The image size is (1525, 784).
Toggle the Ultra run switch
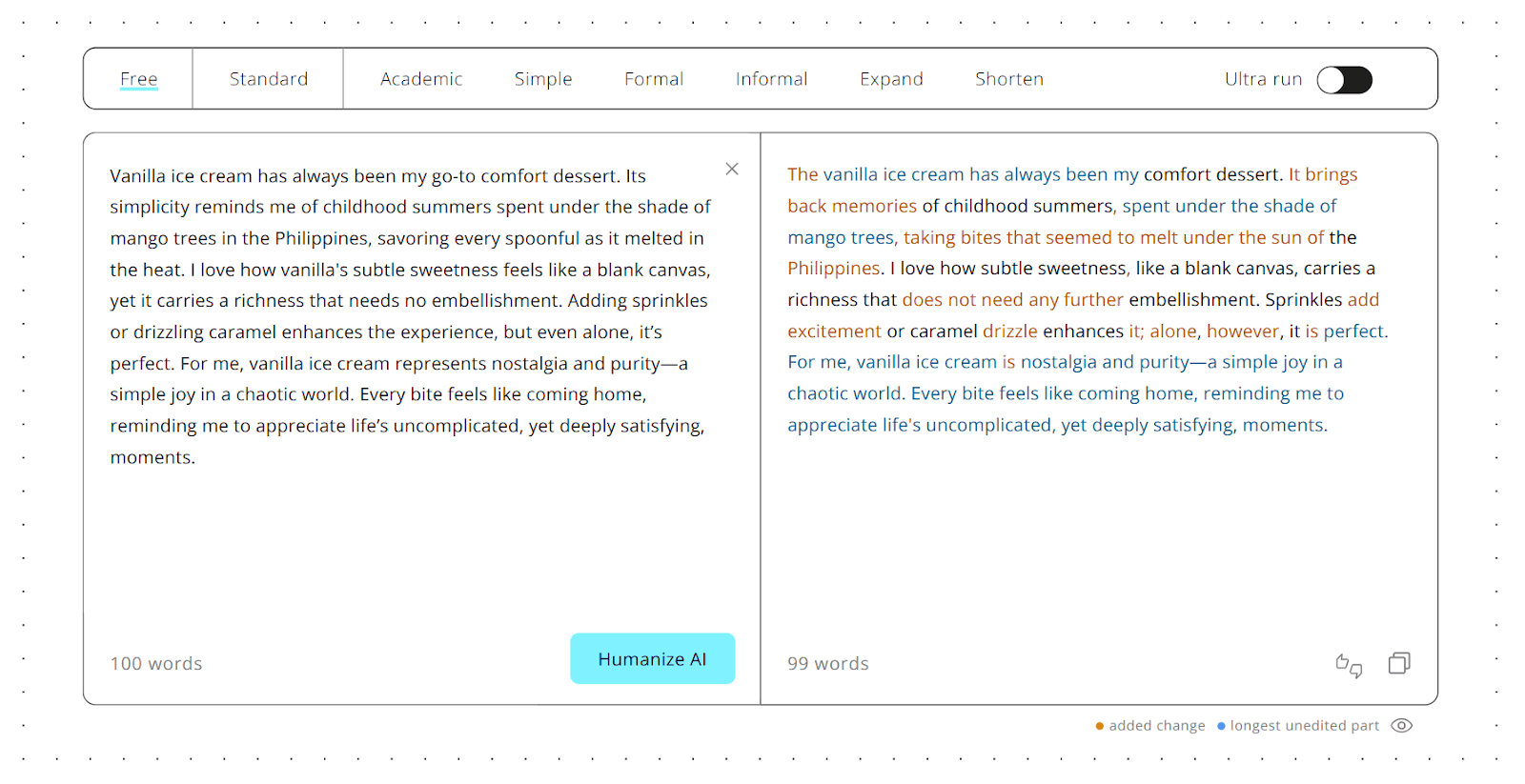tap(1344, 80)
